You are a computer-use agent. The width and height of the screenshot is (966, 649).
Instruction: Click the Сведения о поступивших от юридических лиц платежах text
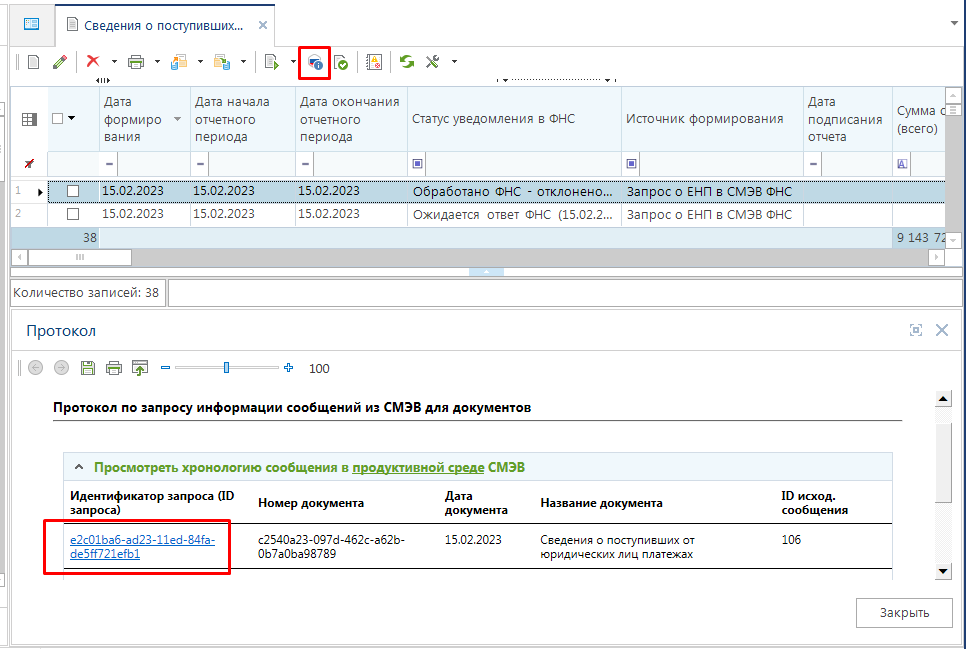pos(617,547)
